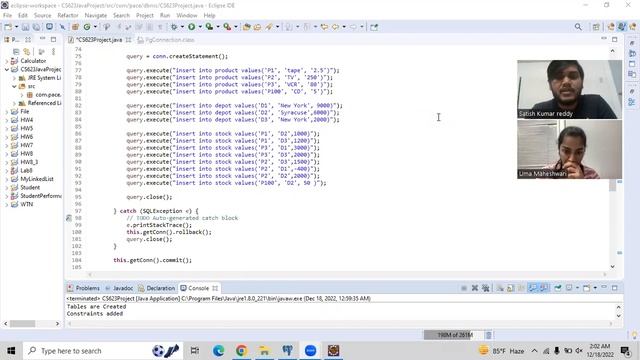Open Zoom from the taskbar
Screen dimensions: 640x360
click(310, 351)
